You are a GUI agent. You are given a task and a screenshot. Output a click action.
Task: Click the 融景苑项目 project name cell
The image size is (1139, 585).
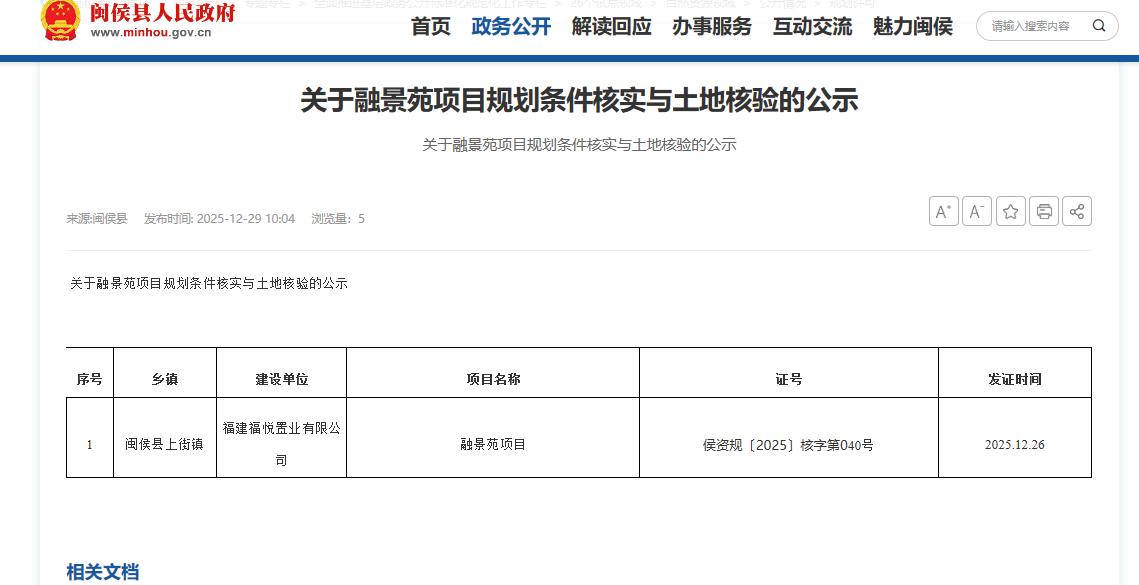[x=493, y=444]
